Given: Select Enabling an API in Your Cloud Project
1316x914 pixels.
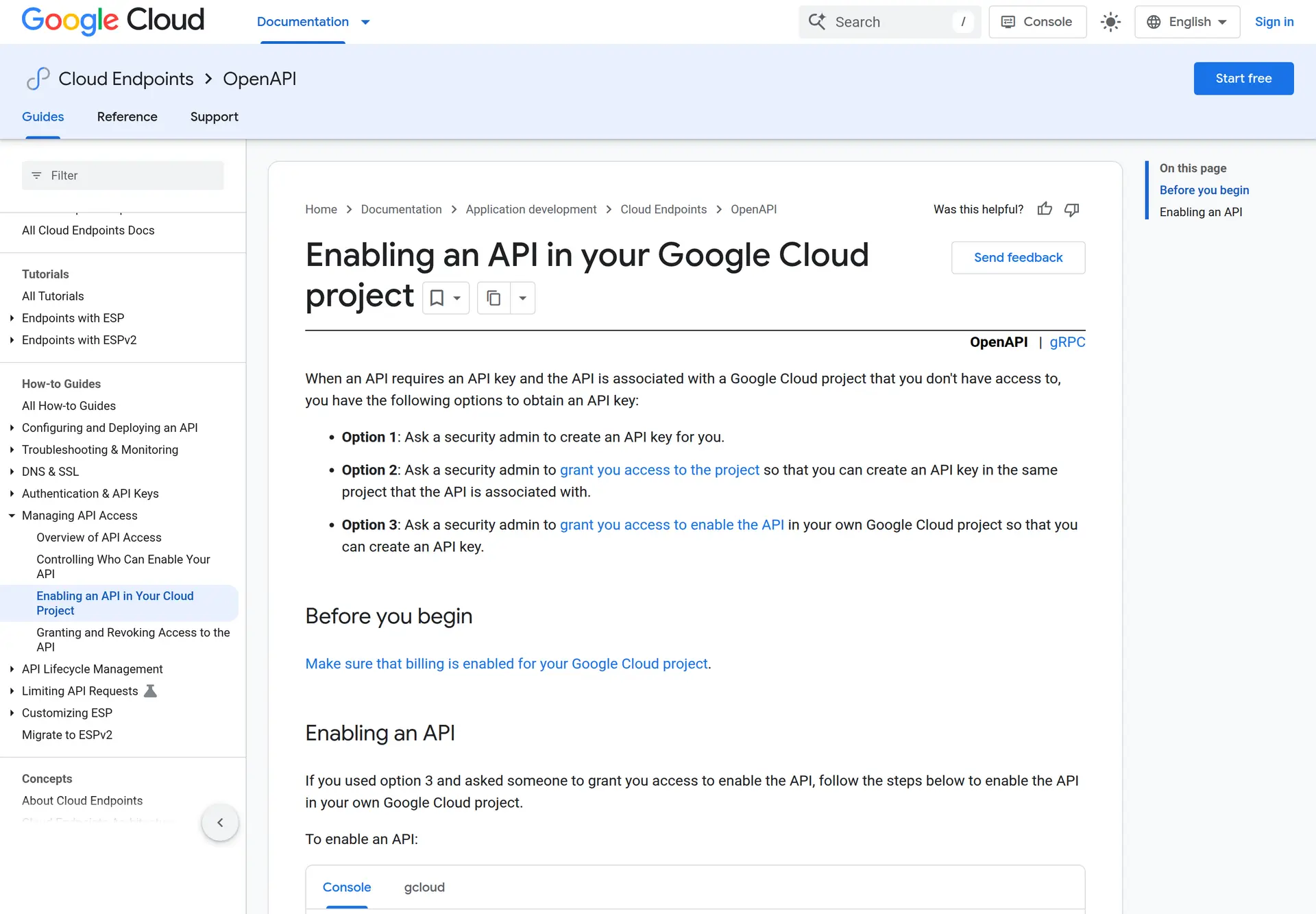Looking at the screenshot, I should coord(119,603).
